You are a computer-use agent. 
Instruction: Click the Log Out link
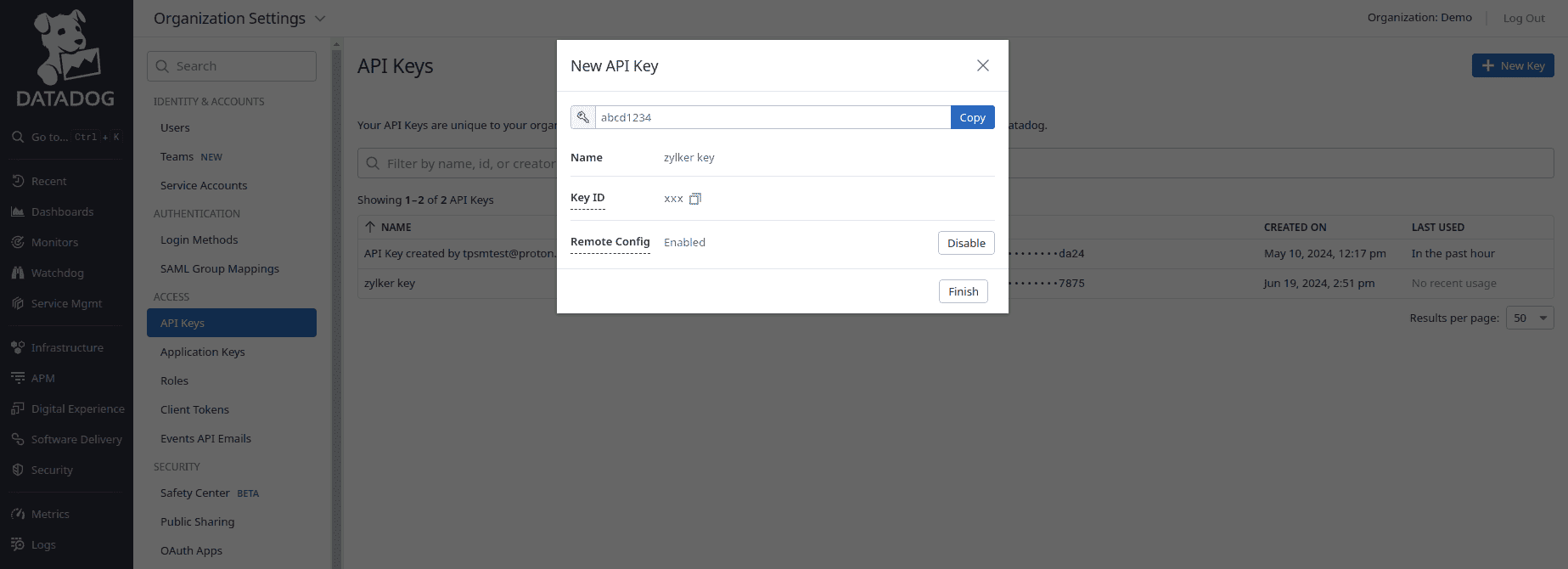click(x=1524, y=18)
